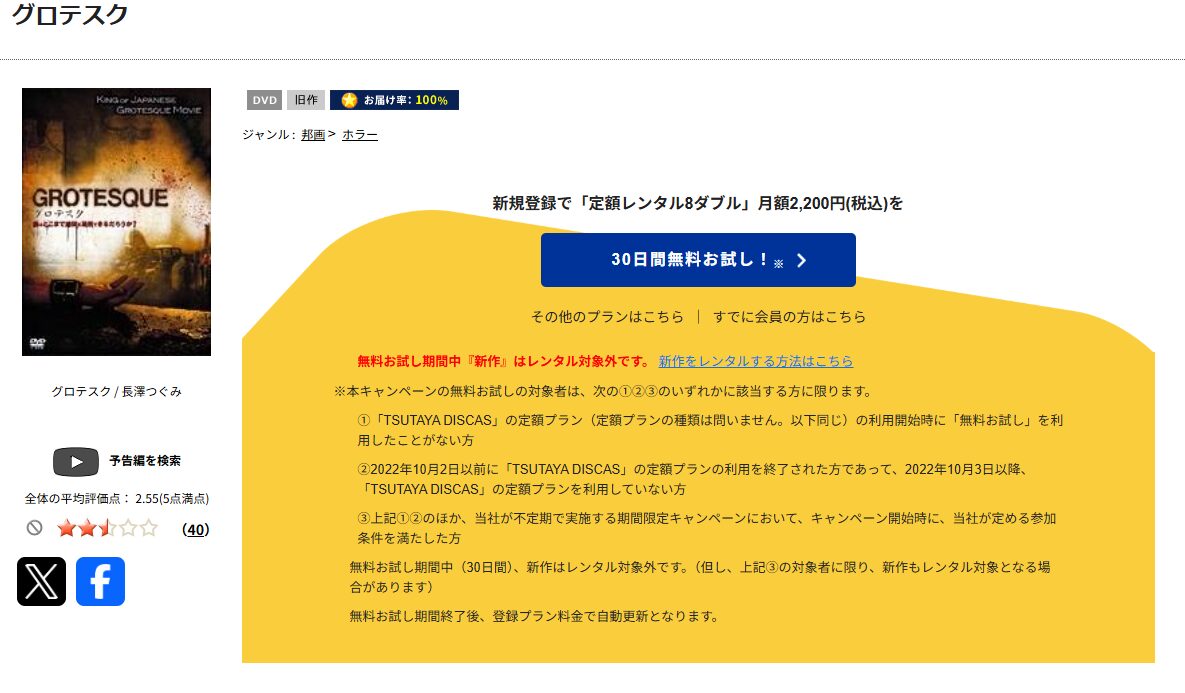1185x693 pixels.
Task: Click the delivery rate star badge
Action: pyautogui.click(x=349, y=100)
